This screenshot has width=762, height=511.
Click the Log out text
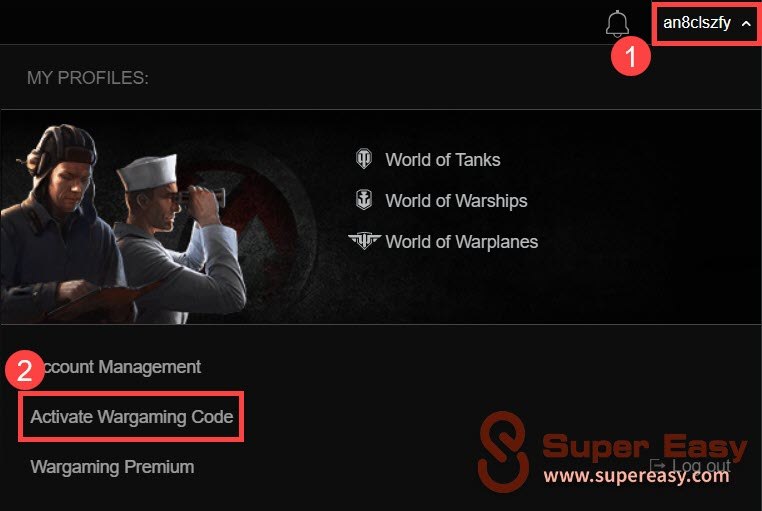(701, 465)
